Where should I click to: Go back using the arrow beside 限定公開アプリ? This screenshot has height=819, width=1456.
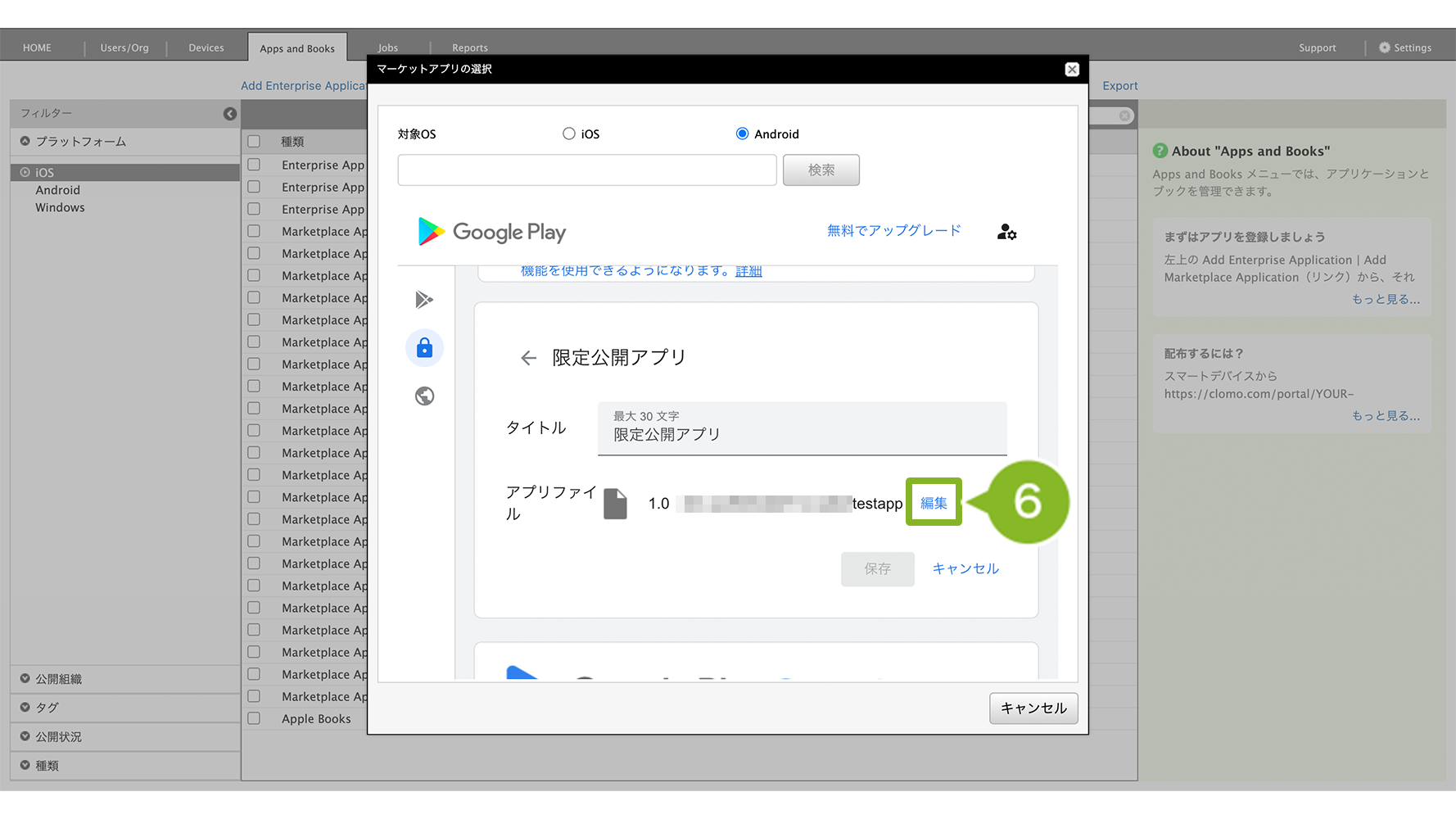pyautogui.click(x=528, y=358)
